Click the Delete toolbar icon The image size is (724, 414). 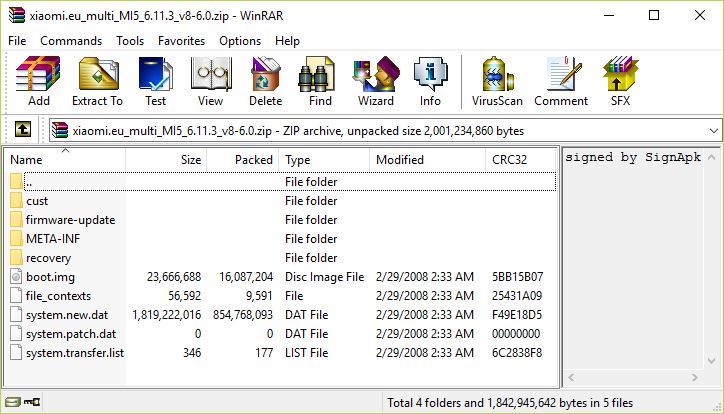point(265,81)
